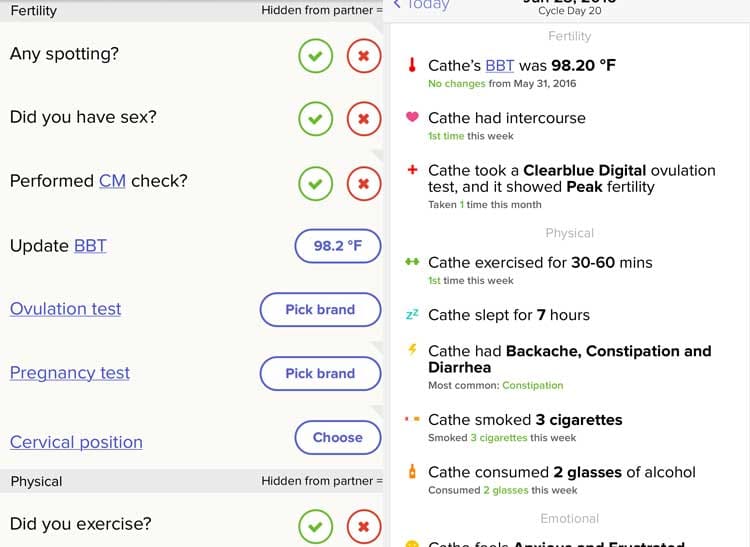The width and height of the screenshot is (750, 547).
Task: Toggle Fertility section hidden from partner
Action: (x=321, y=11)
